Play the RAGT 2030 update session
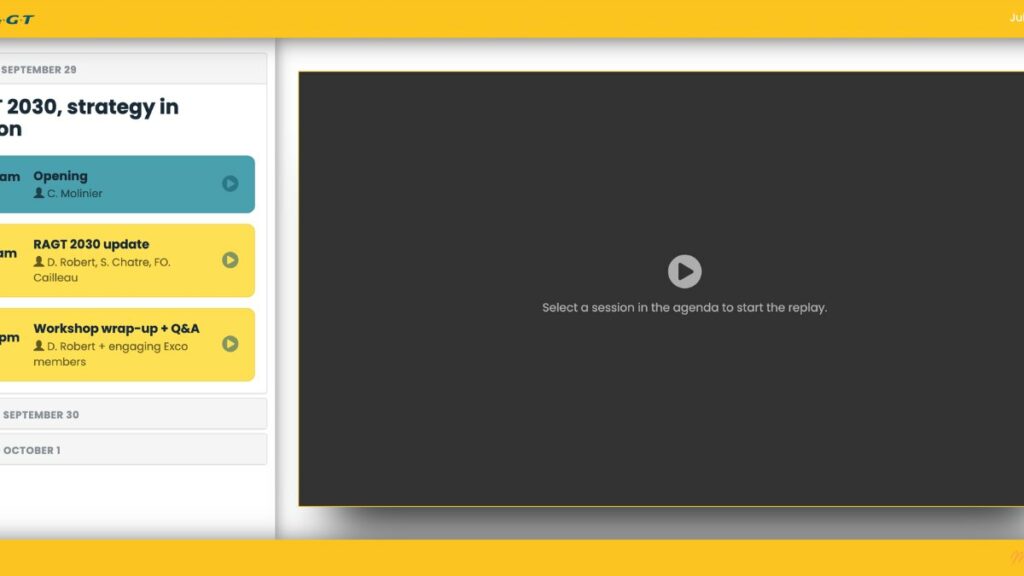The width and height of the screenshot is (1024, 576). (x=230, y=260)
